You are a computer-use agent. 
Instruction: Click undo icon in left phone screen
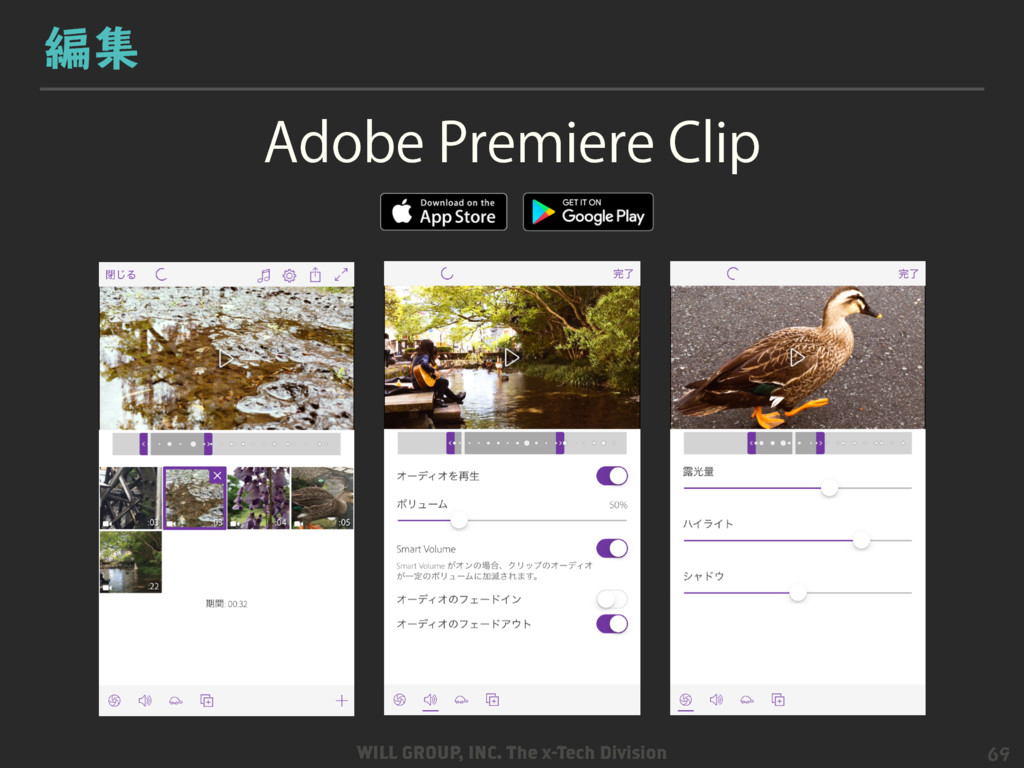click(x=161, y=275)
